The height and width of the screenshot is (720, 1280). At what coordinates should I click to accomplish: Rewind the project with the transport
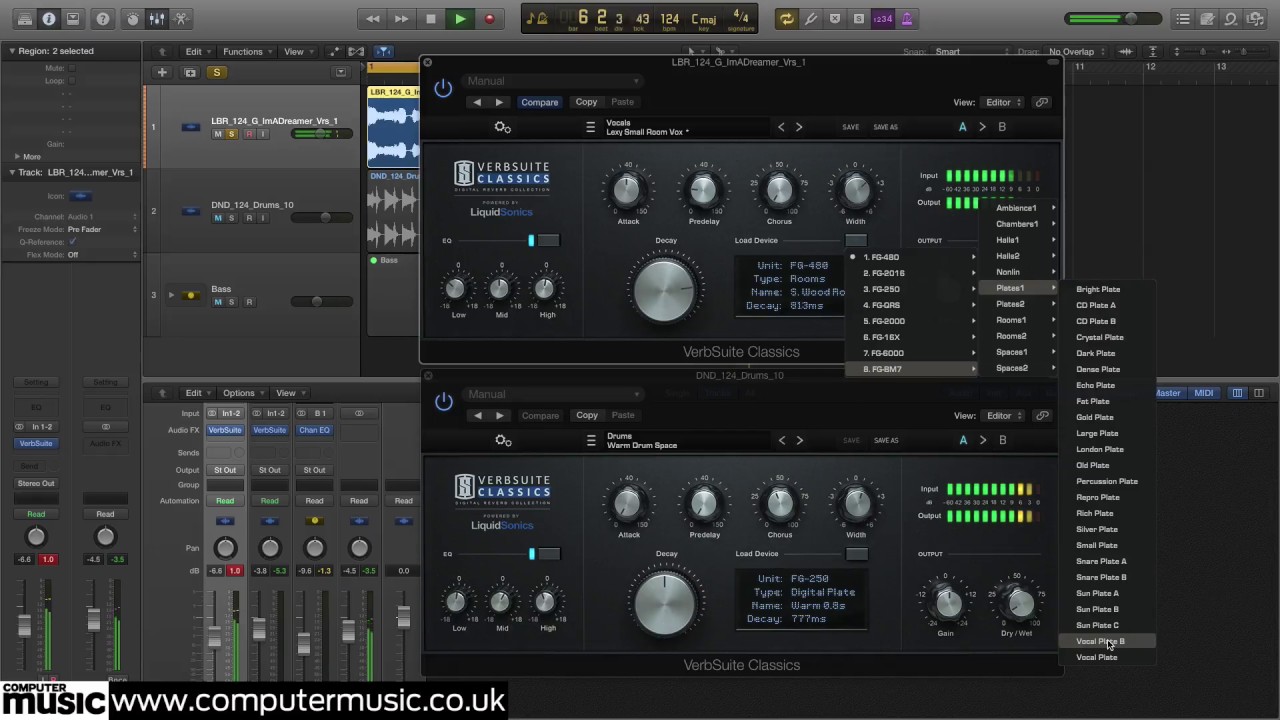pyautogui.click(x=373, y=19)
